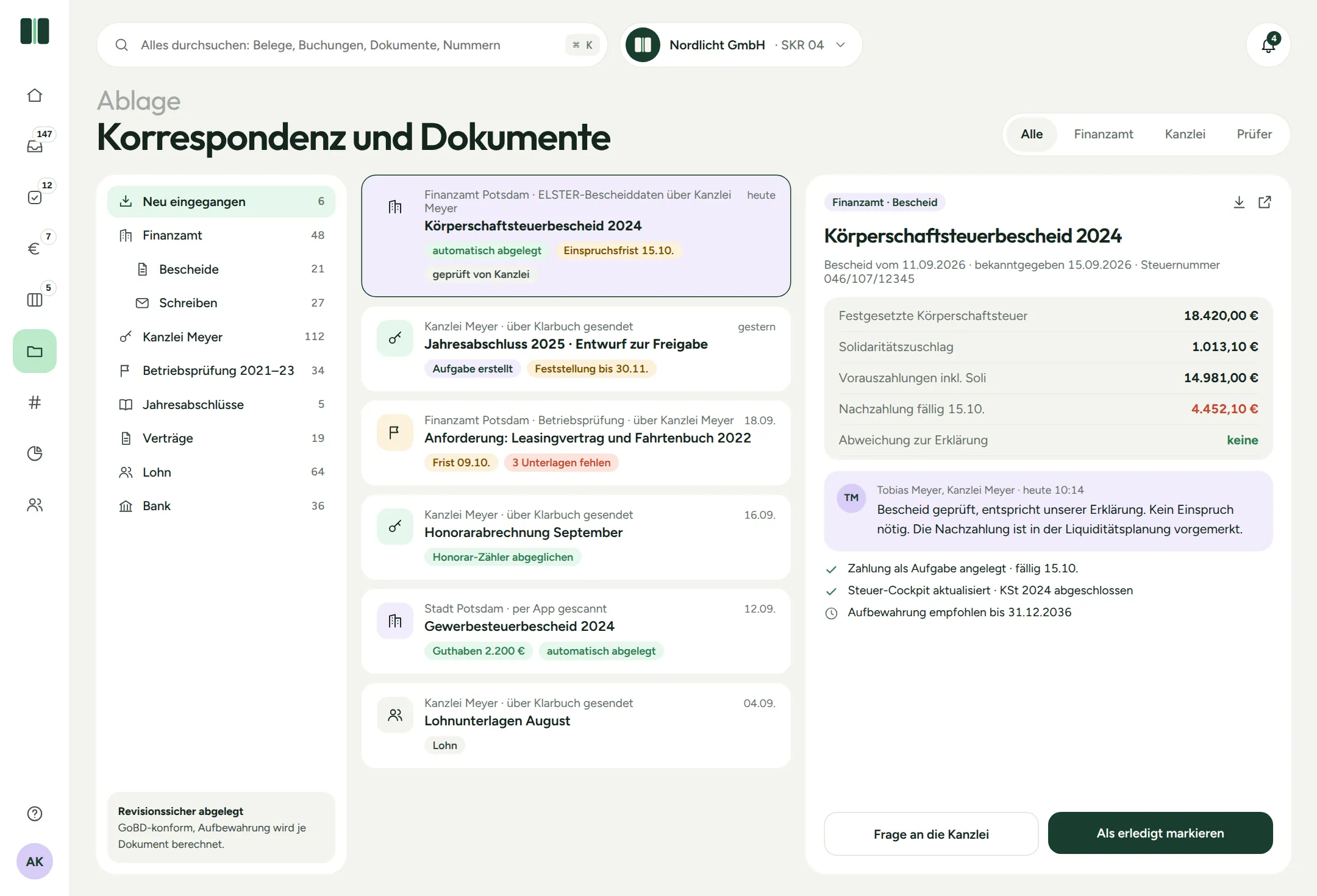Open Anforderung: Leasingvertrag und Fahrtenbuch 2022
The image size is (1317, 896).
pos(576,443)
